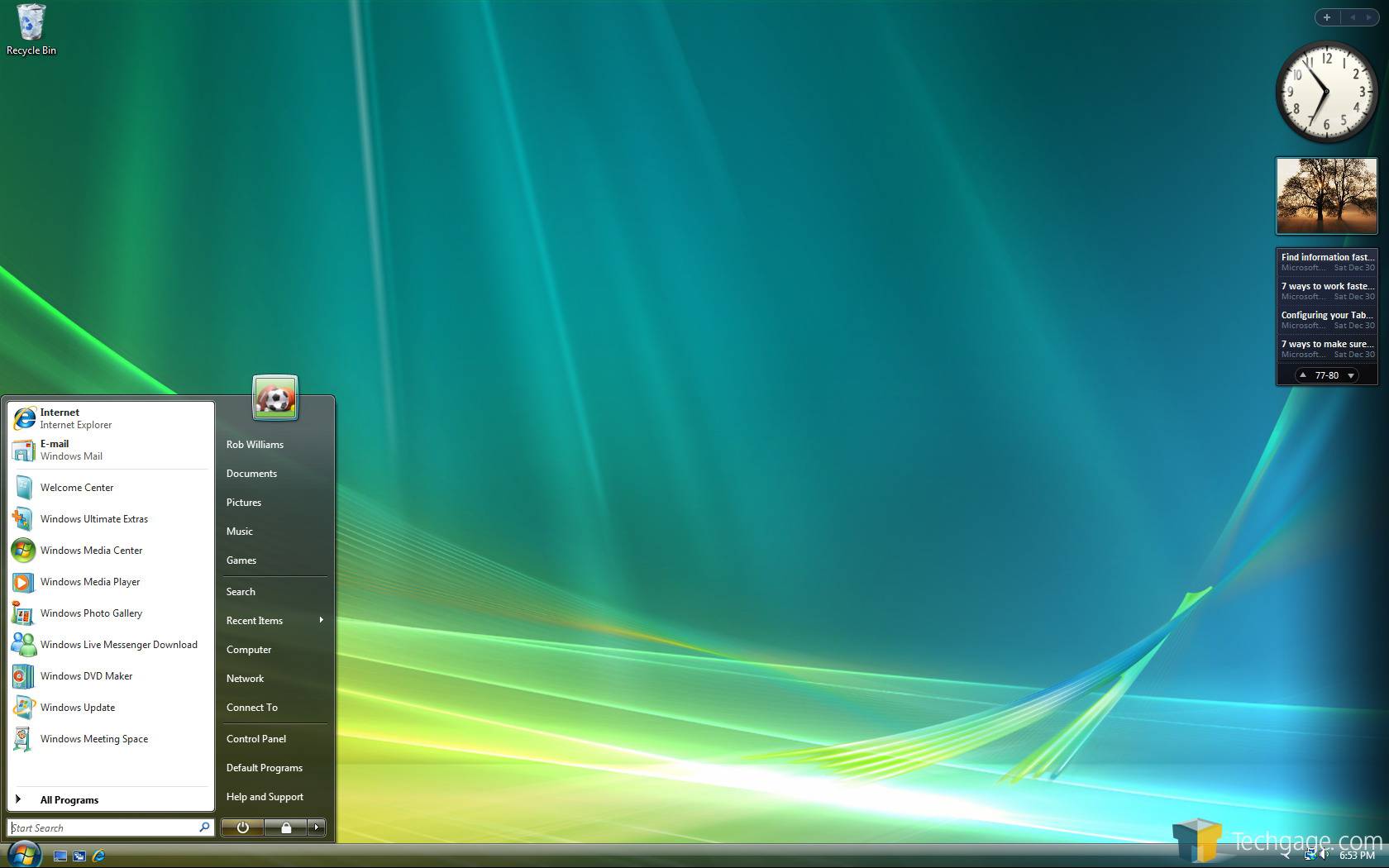1389x868 pixels.
Task: Click the analog clock gadget
Action: 1326,91
